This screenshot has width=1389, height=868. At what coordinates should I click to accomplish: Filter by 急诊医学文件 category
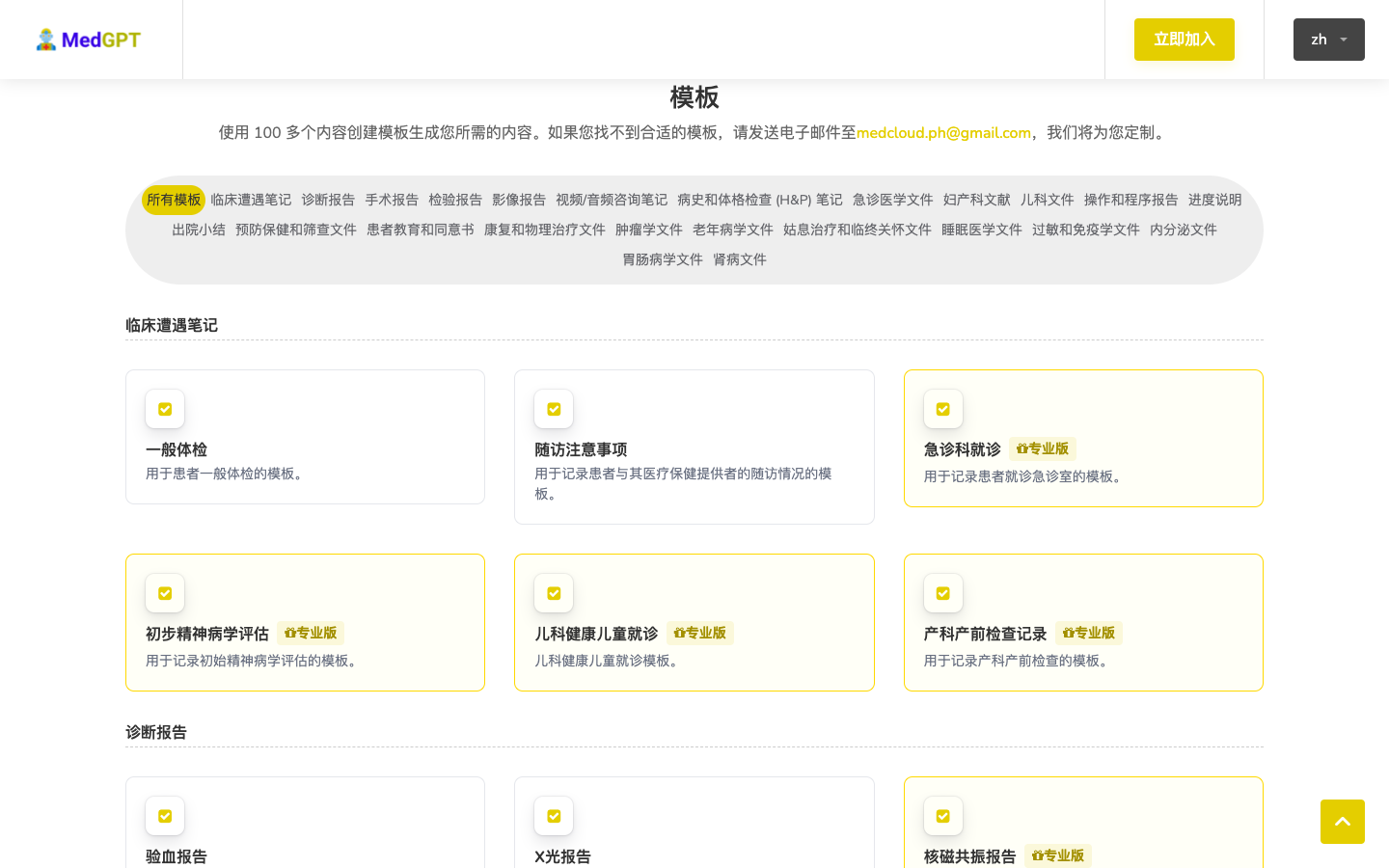coord(892,200)
